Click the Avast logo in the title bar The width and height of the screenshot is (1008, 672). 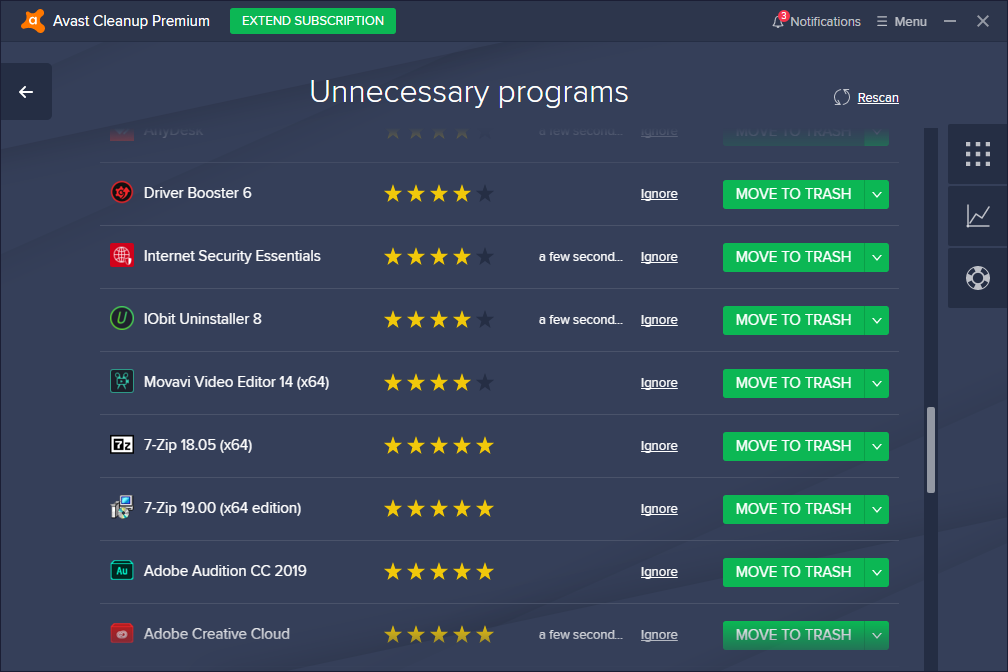(x=33, y=20)
